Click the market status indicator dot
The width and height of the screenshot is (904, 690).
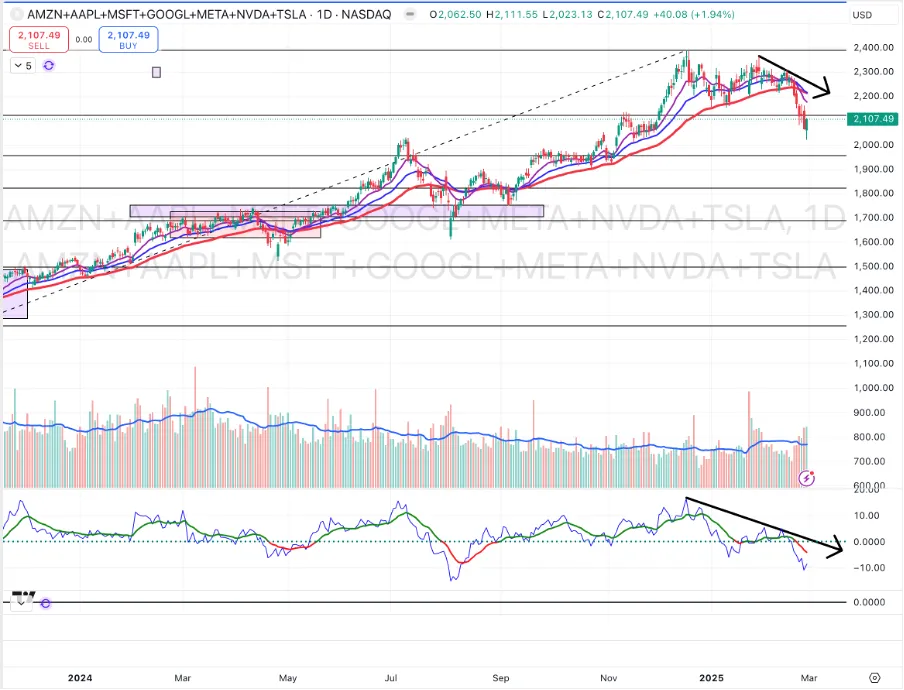[x=410, y=14]
